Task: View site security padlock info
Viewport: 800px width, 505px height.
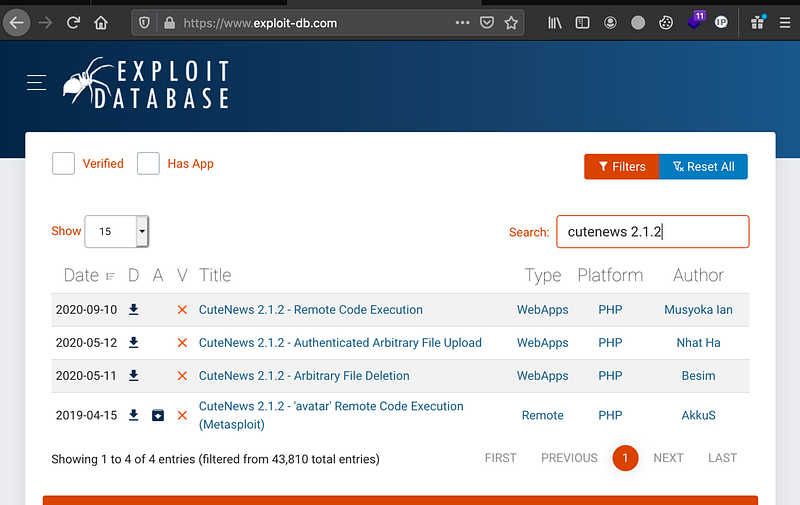Action: [x=169, y=23]
